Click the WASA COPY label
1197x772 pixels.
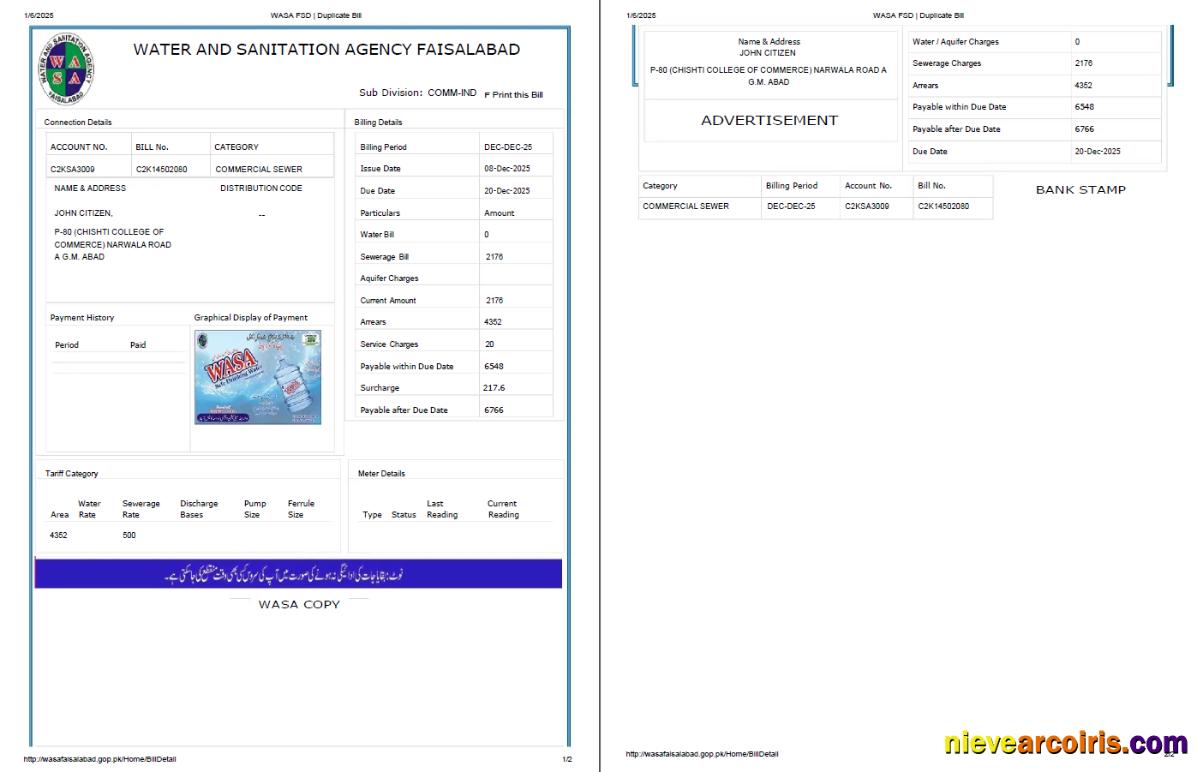(x=299, y=604)
